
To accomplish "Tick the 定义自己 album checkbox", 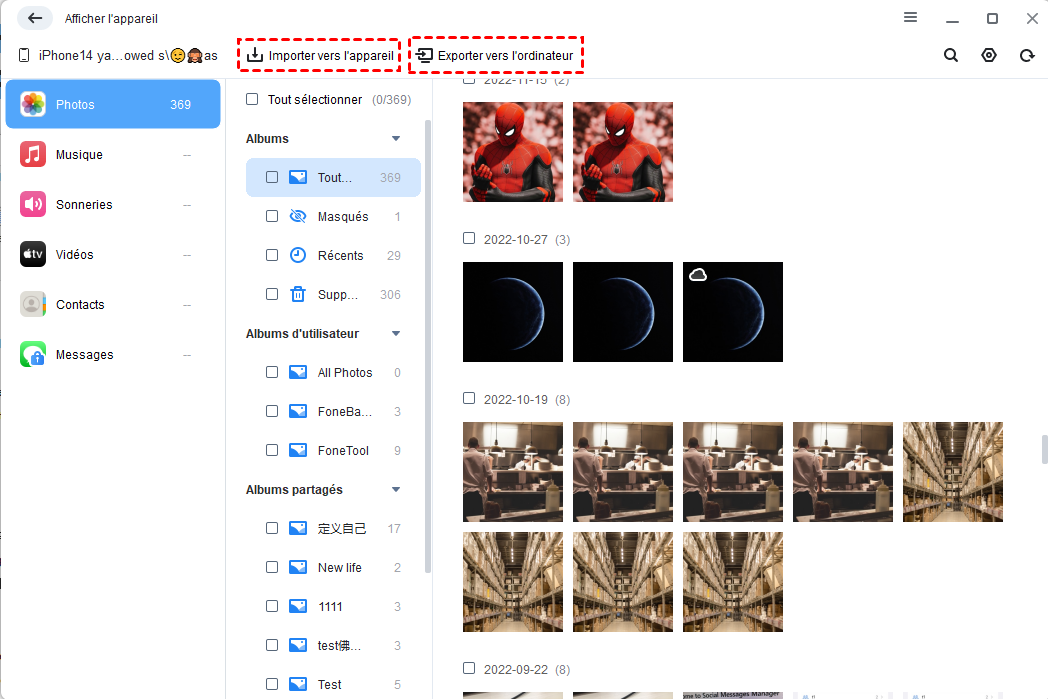I will [272, 528].
